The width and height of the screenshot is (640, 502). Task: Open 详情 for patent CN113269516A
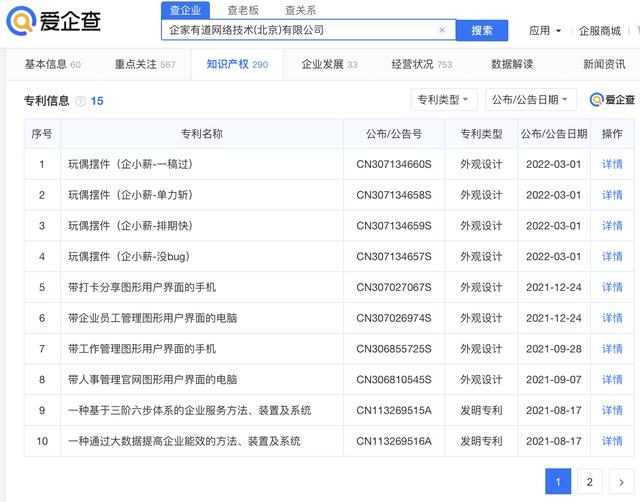tap(612, 441)
